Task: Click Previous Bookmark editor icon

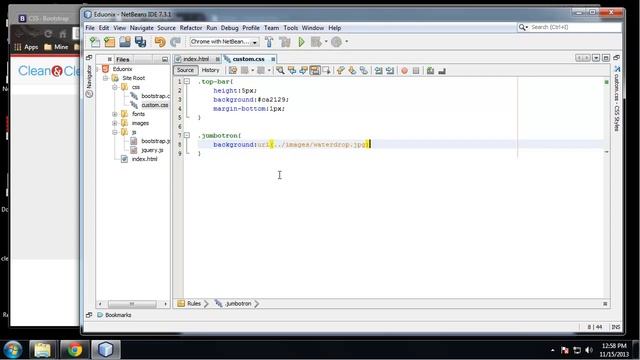Action: [x=341, y=71]
